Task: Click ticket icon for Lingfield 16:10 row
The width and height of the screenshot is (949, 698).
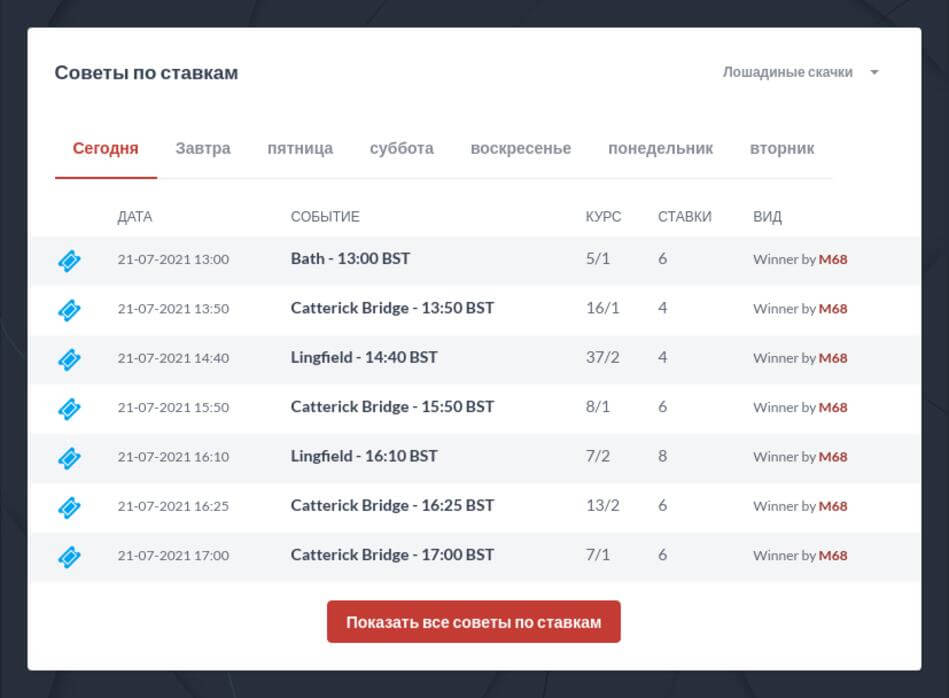Action: tap(69, 457)
